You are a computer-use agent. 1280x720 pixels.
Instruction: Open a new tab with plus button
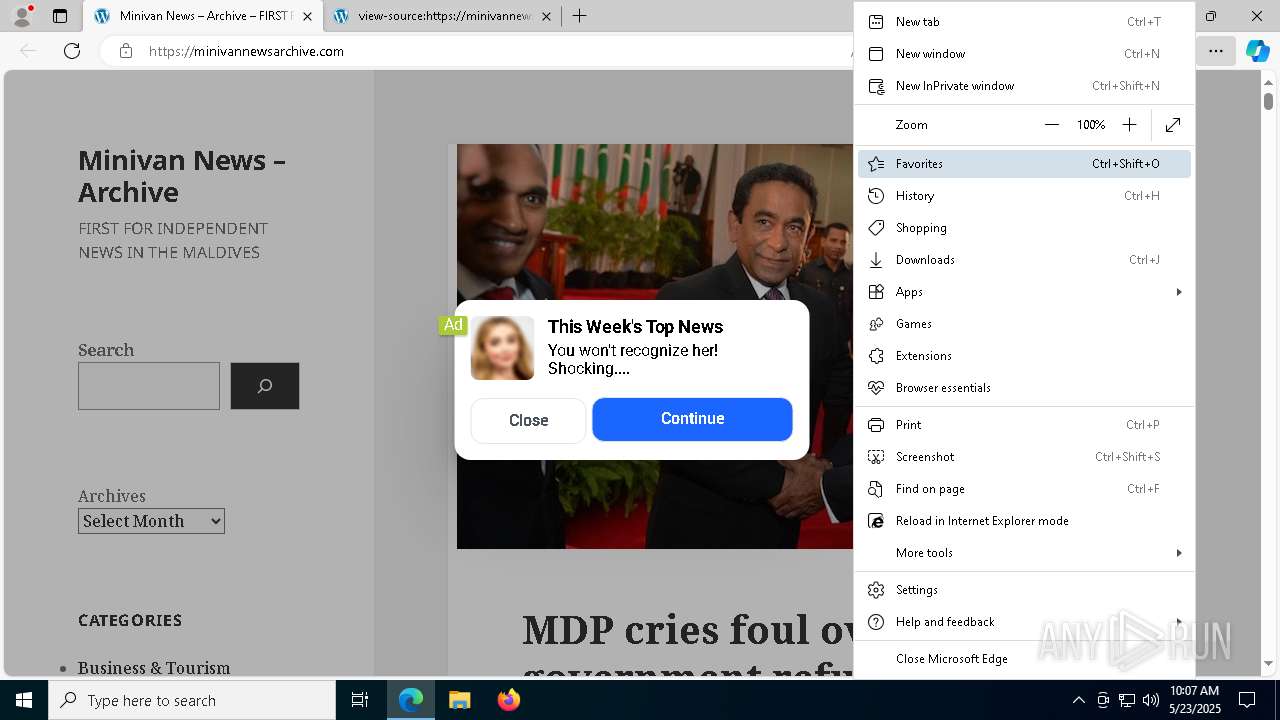(x=579, y=16)
